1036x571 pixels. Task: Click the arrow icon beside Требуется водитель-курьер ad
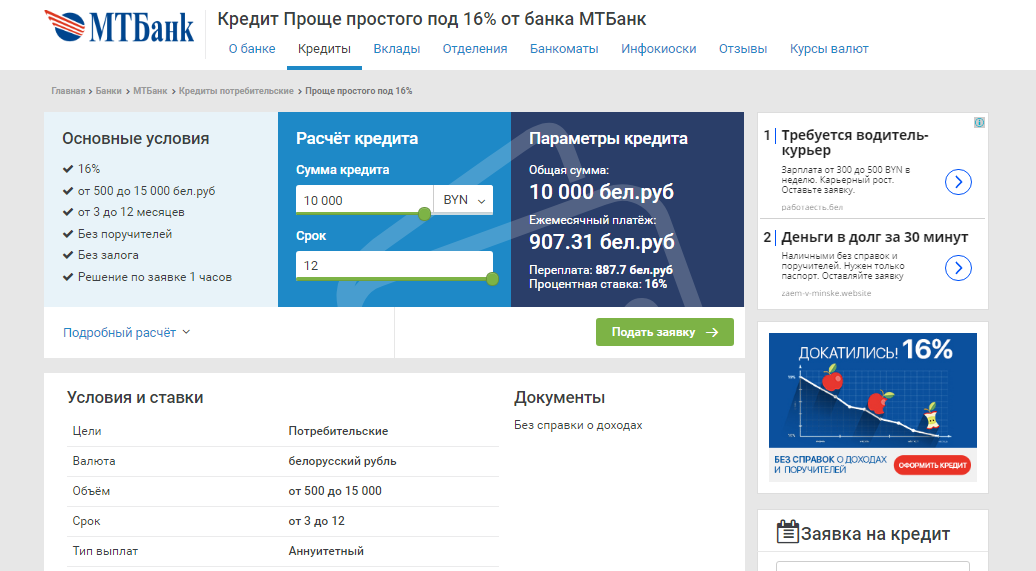[958, 182]
